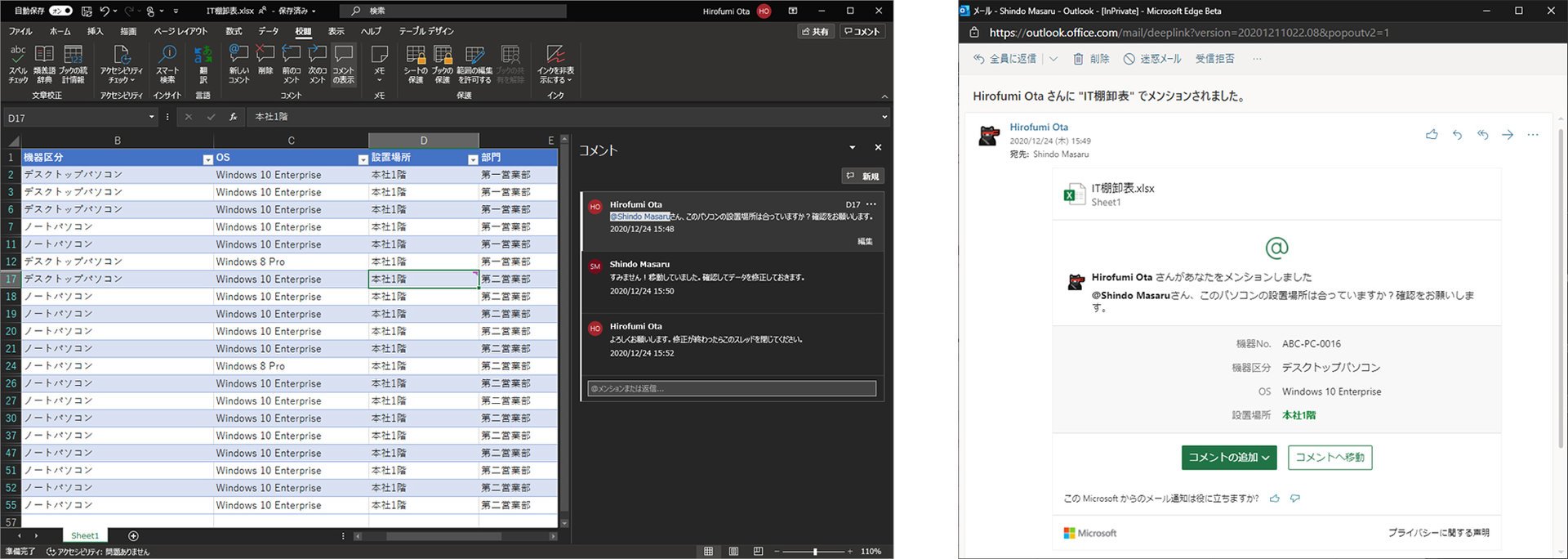Open the Notes (メモ) dropdown in ribbon

(379, 65)
